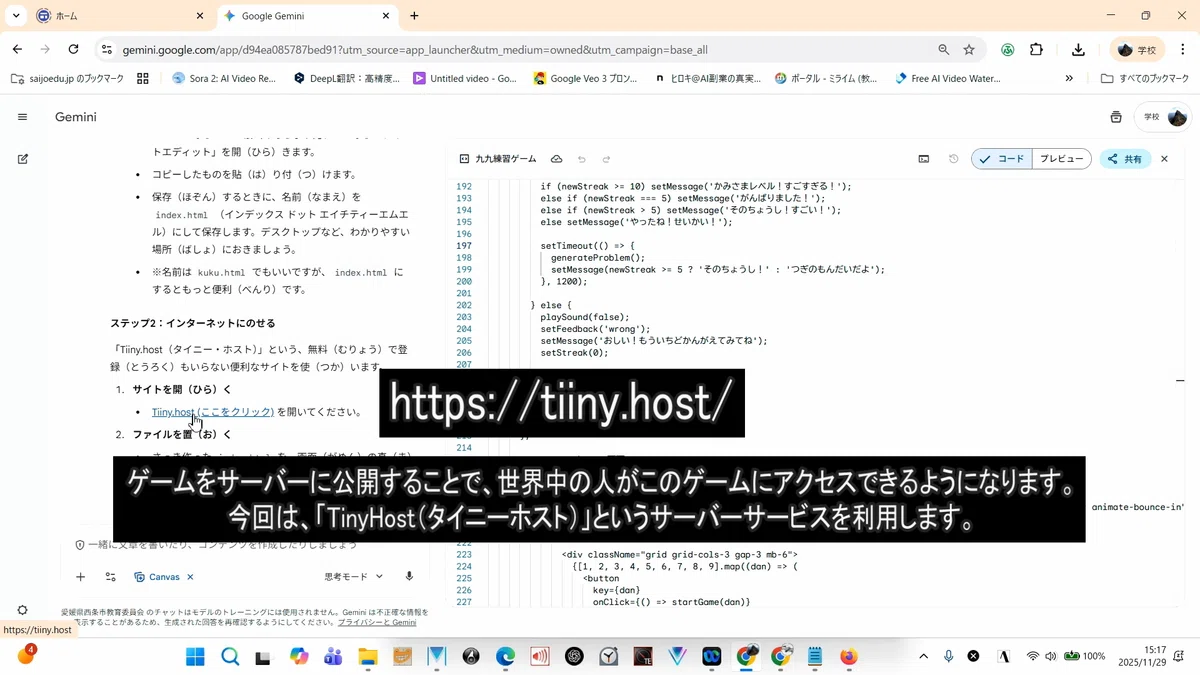Start a new chat with the pencil icon
The width and height of the screenshot is (1200, 675).
(22, 159)
